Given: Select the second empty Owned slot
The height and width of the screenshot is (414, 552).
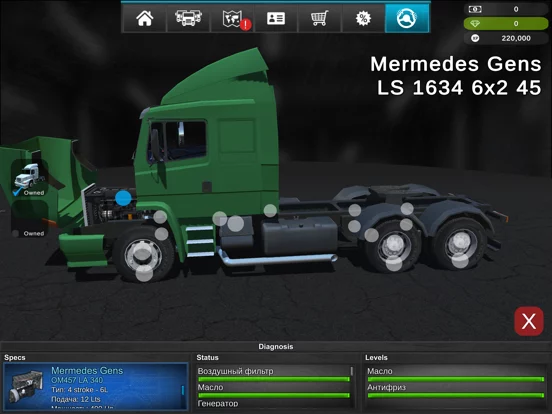Looking at the screenshot, I should (x=30, y=220).
